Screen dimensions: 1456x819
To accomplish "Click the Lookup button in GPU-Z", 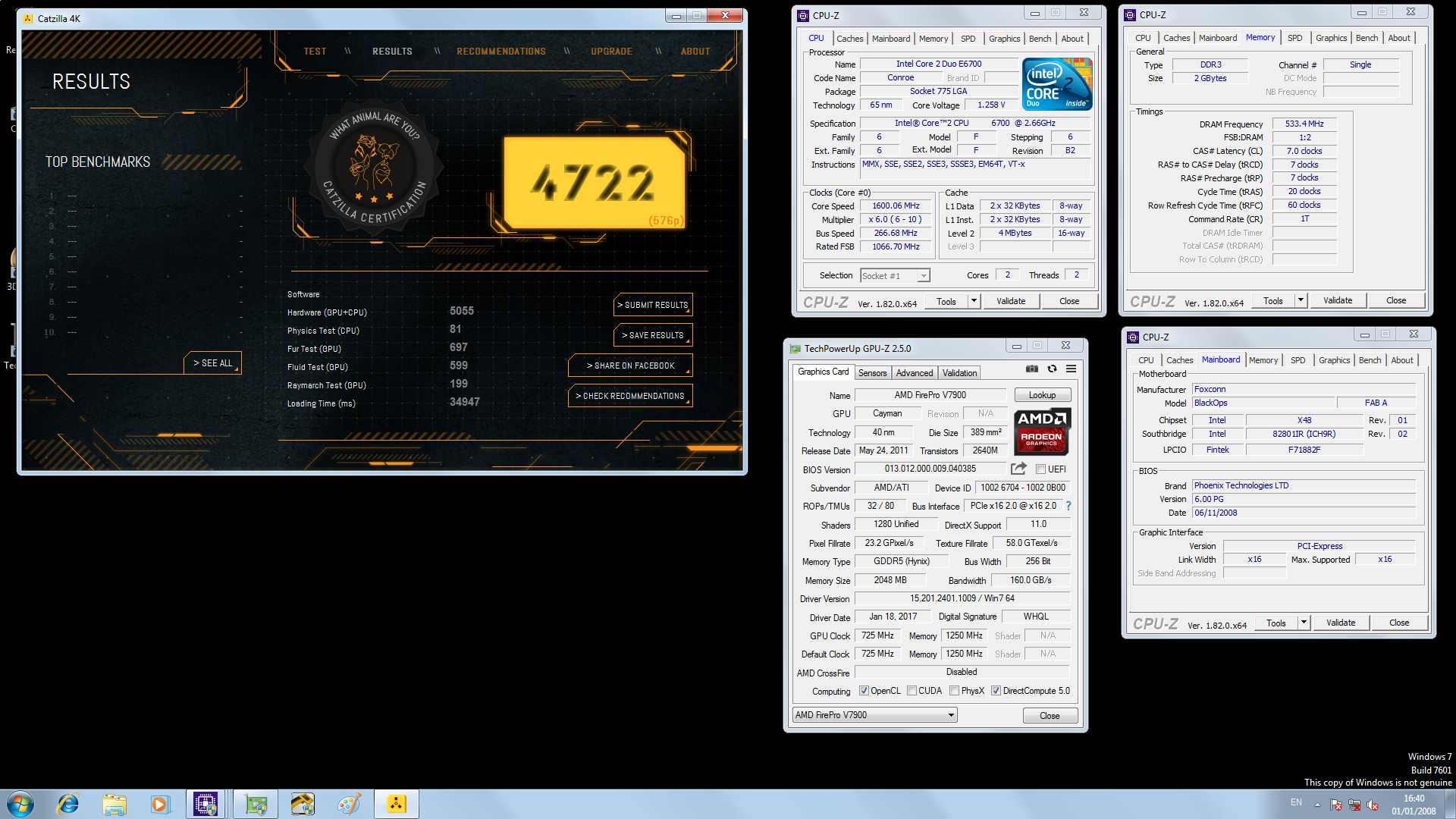I will tap(1042, 395).
